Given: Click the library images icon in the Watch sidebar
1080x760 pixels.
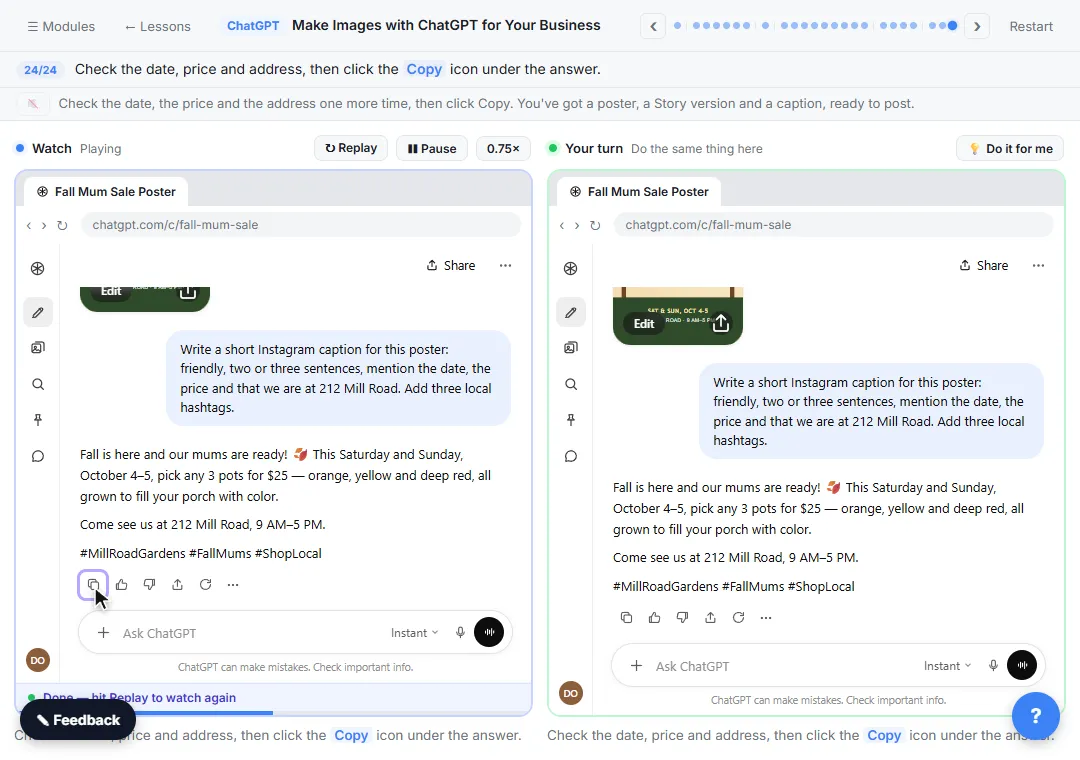Looking at the screenshot, I should tap(38, 347).
